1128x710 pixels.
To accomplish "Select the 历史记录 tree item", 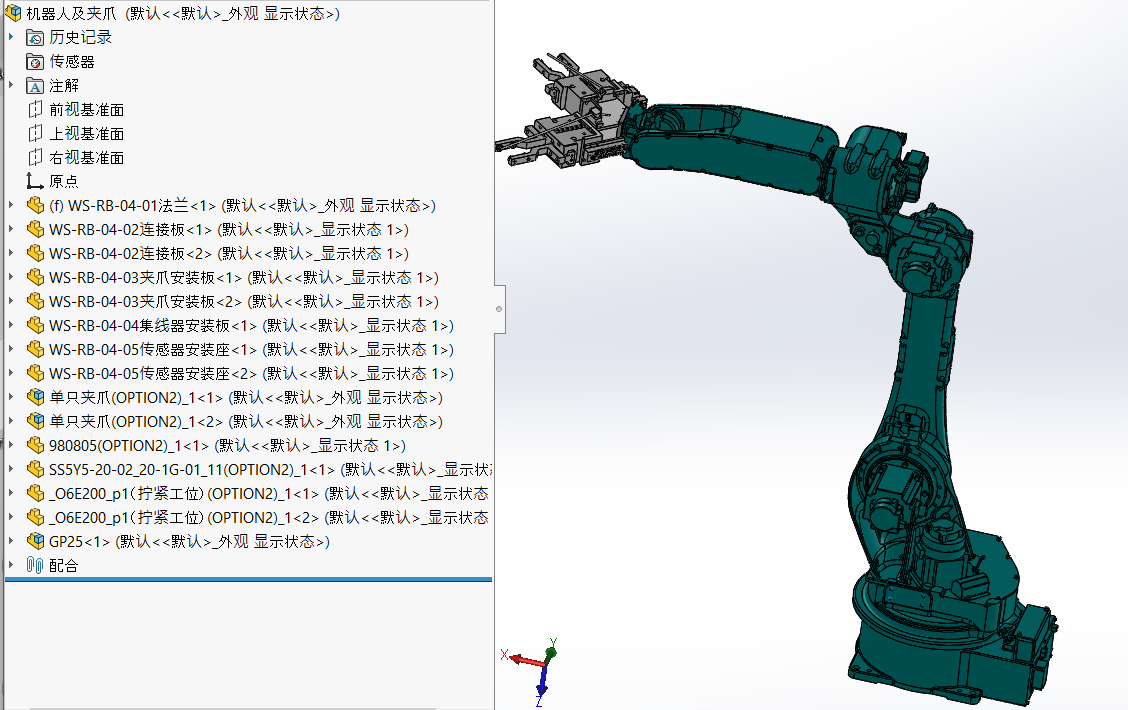I will pyautogui.click(x=80, y=37).
